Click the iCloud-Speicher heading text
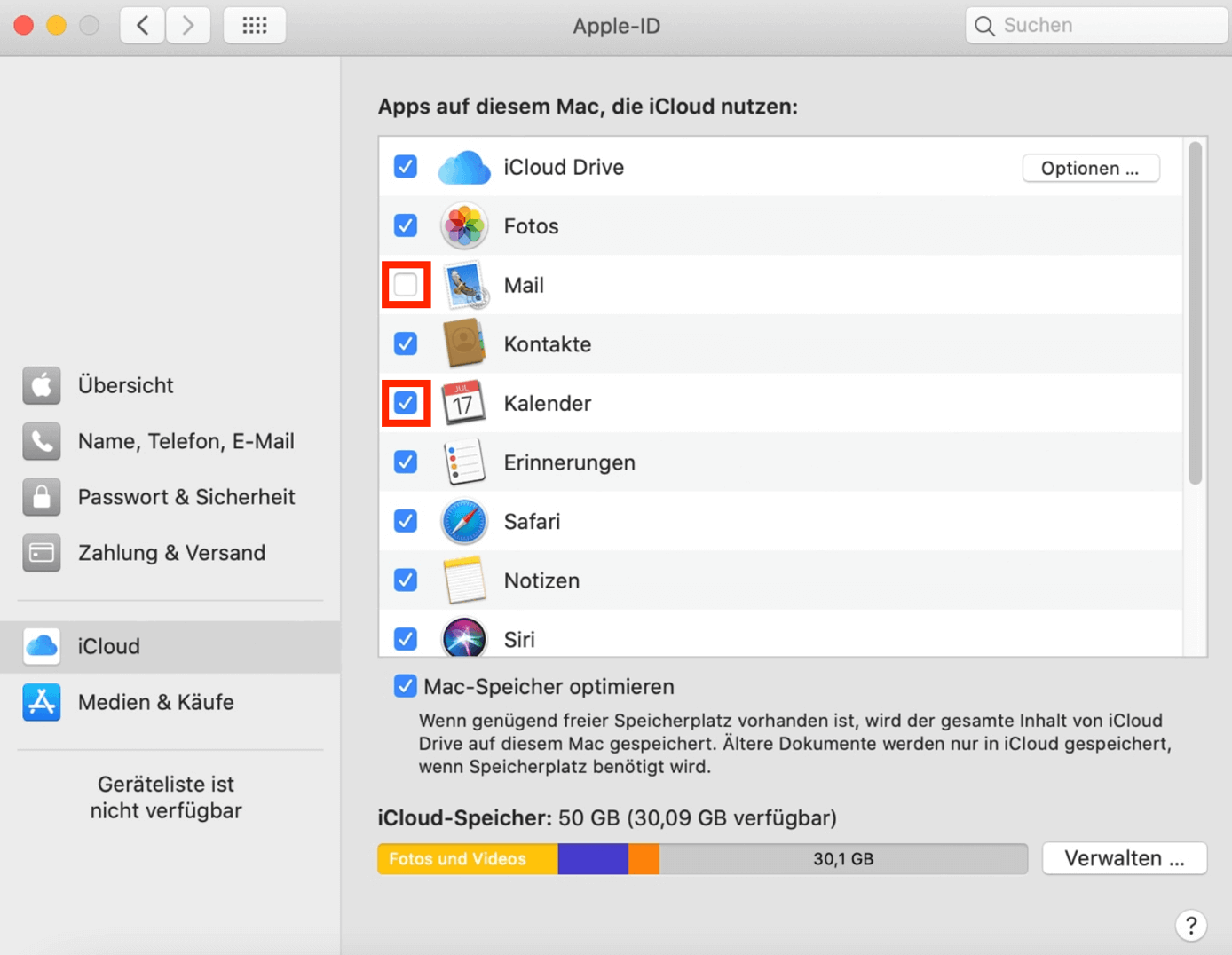Viewport: 1232px width, 955px height. coord(465,817)
